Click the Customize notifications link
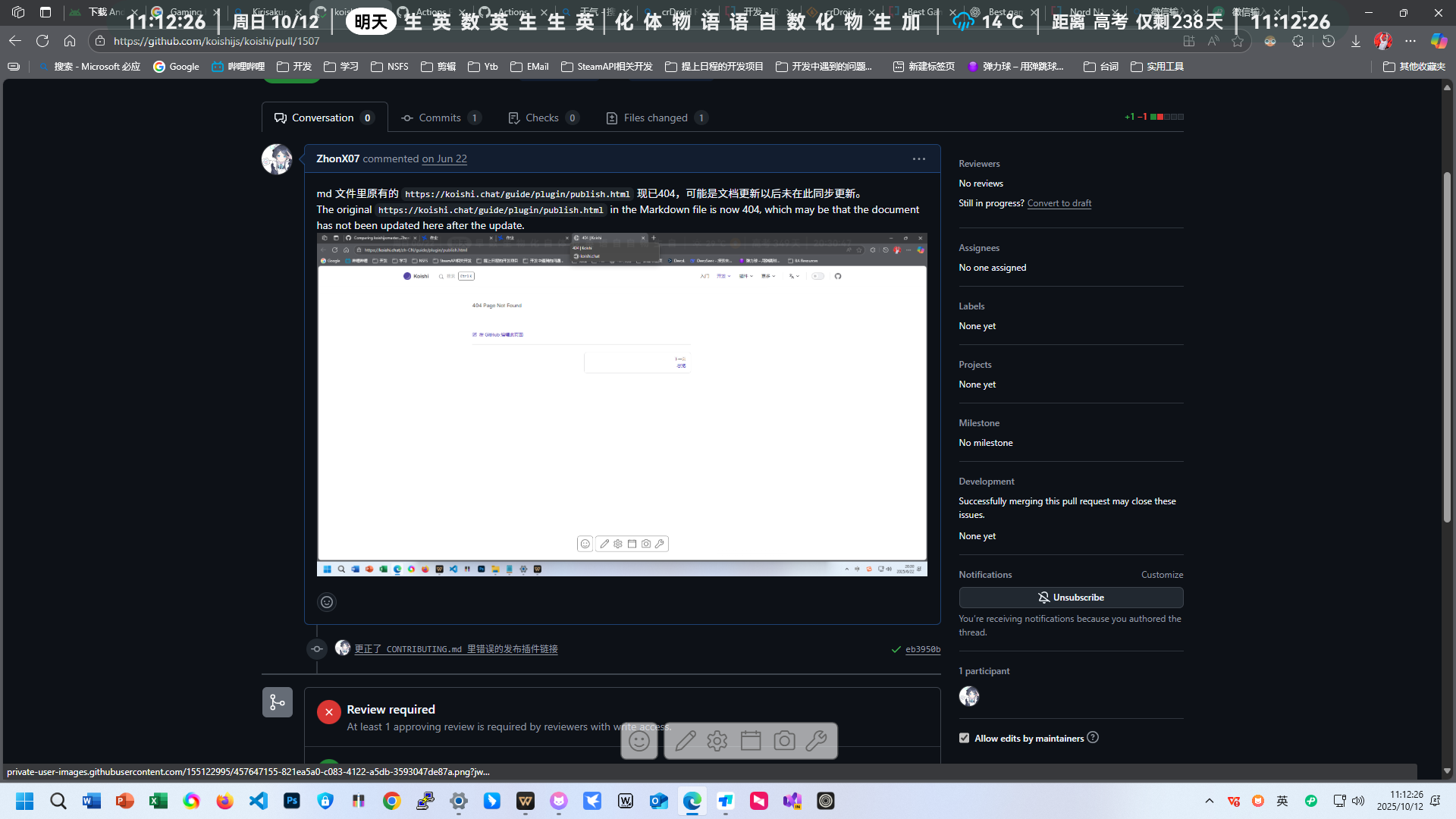Screen dimensions: 1456x819 tap(1162, 575)
